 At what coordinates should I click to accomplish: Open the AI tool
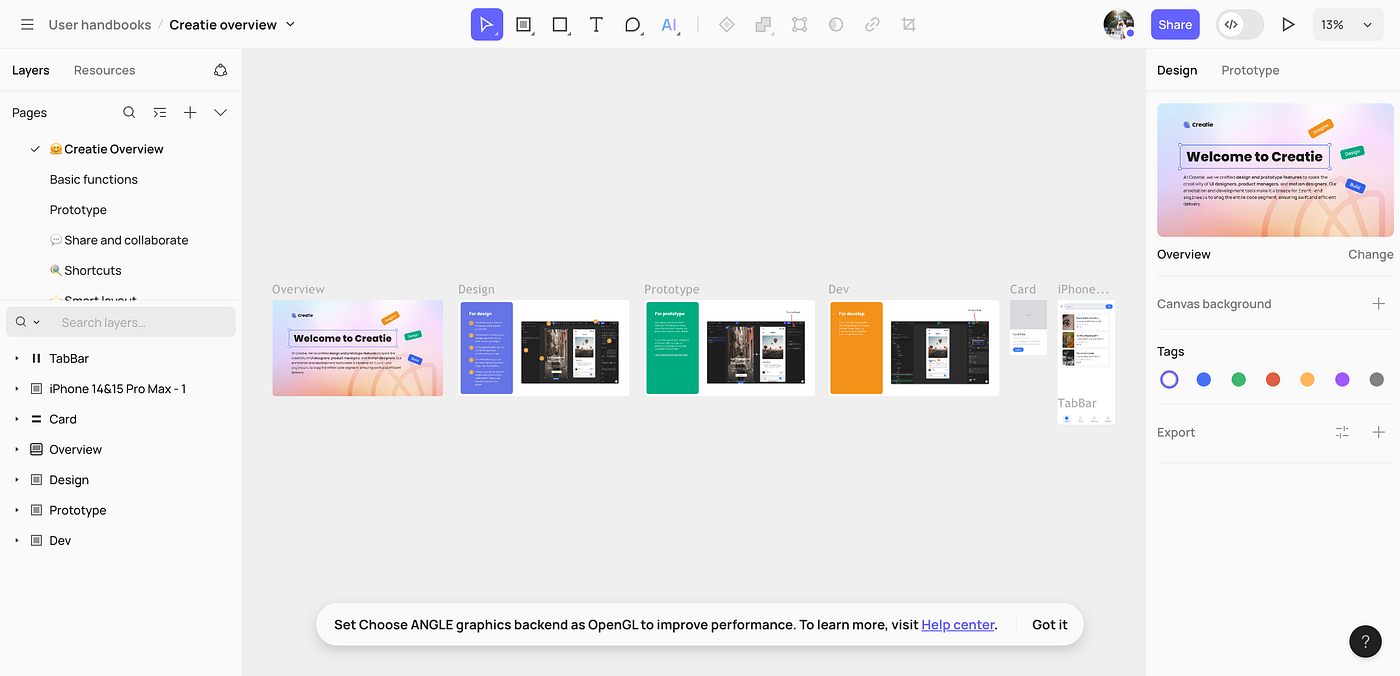[x=669, y=24]
